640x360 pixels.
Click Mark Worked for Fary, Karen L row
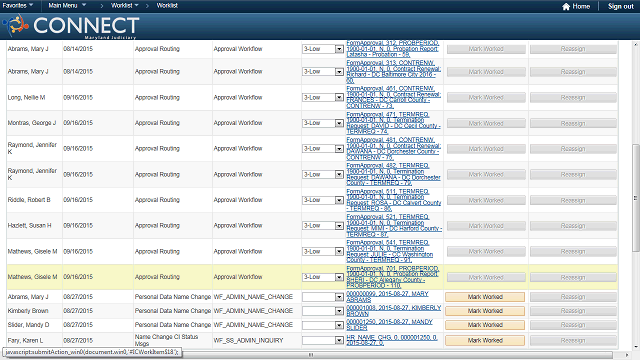pos(485,340)
